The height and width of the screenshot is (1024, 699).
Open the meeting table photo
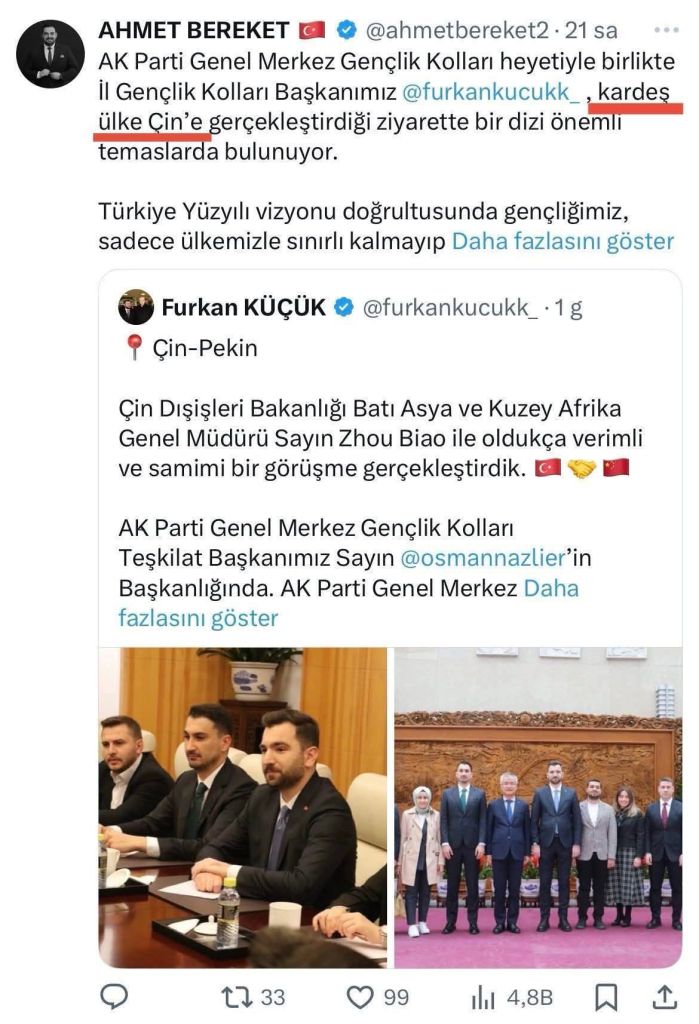pos(242,807)
